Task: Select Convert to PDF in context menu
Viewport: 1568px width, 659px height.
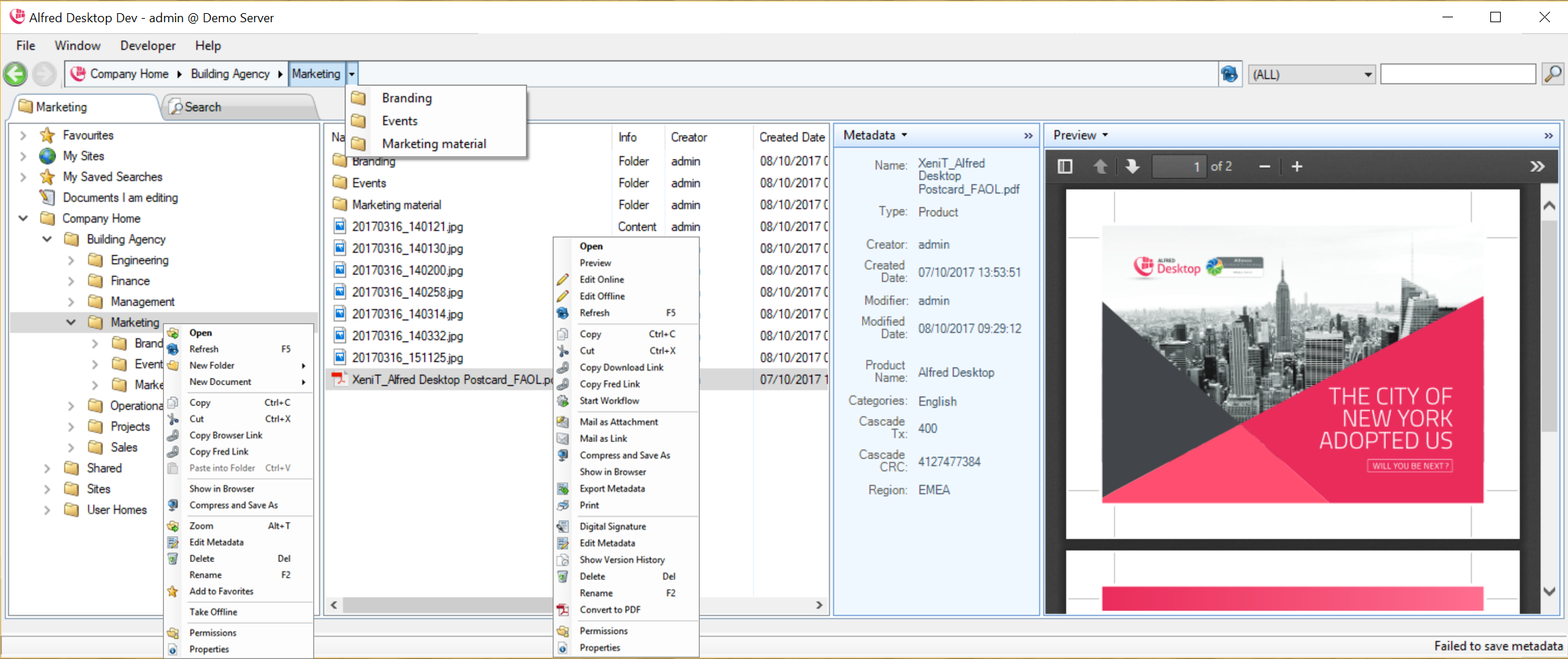Action: pyautogui.click(x=610, y=610)
